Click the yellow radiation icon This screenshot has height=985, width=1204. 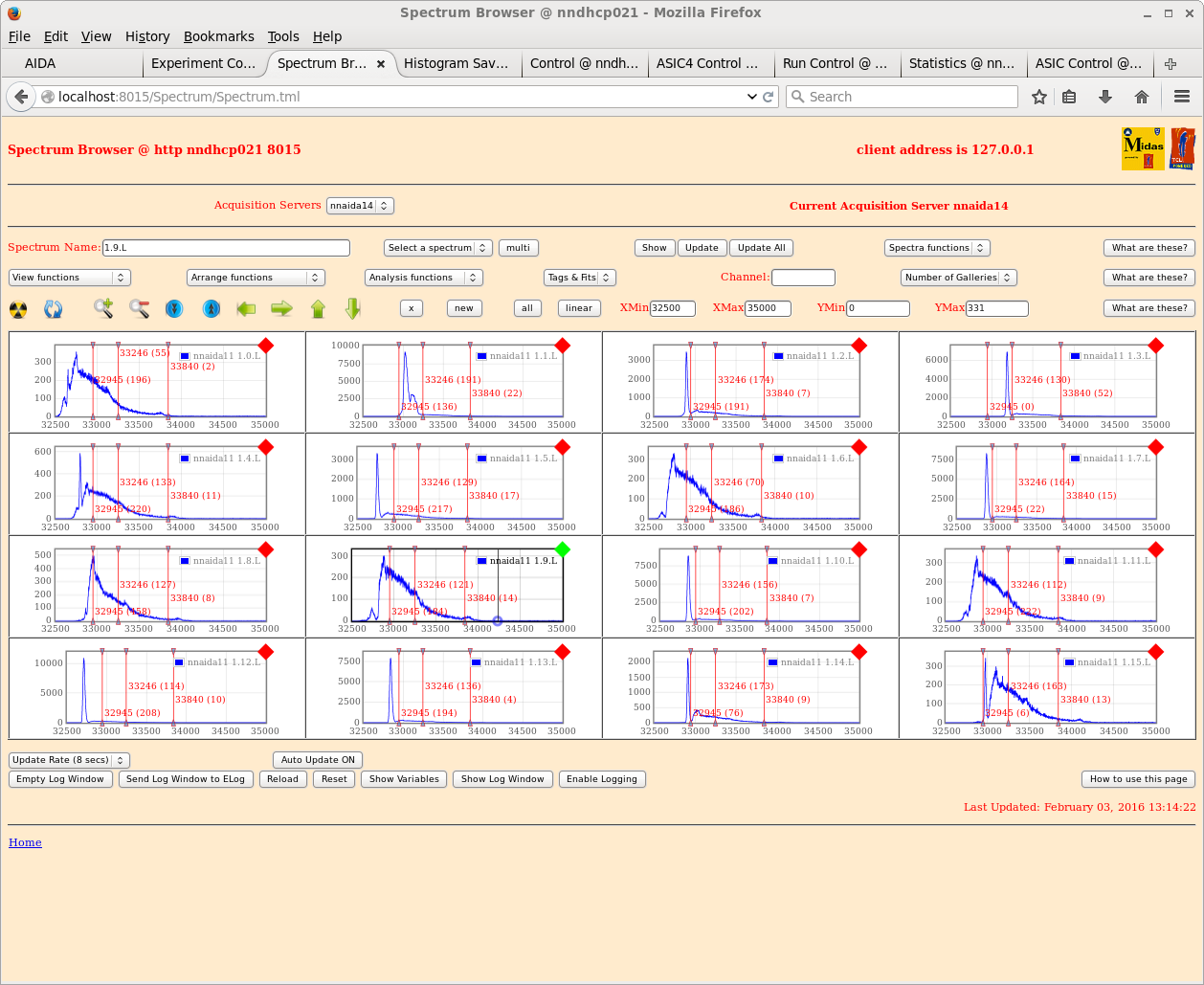pyautogui.click(x=19, y=308)
